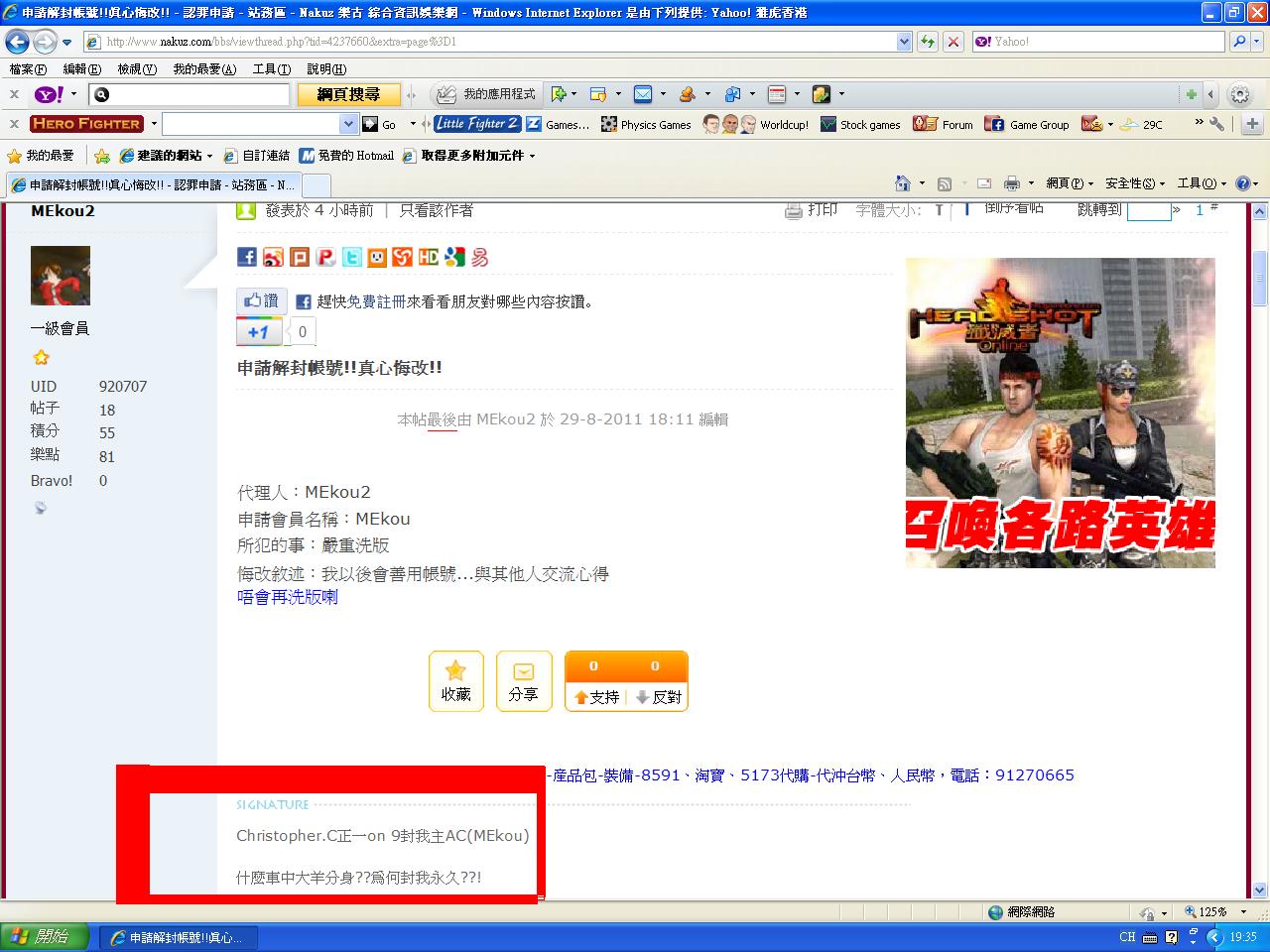Open the Yahoo! toolbar logo button
Image resolution: width=1270 pixels, height=952 pixels.
click(50, 94)
